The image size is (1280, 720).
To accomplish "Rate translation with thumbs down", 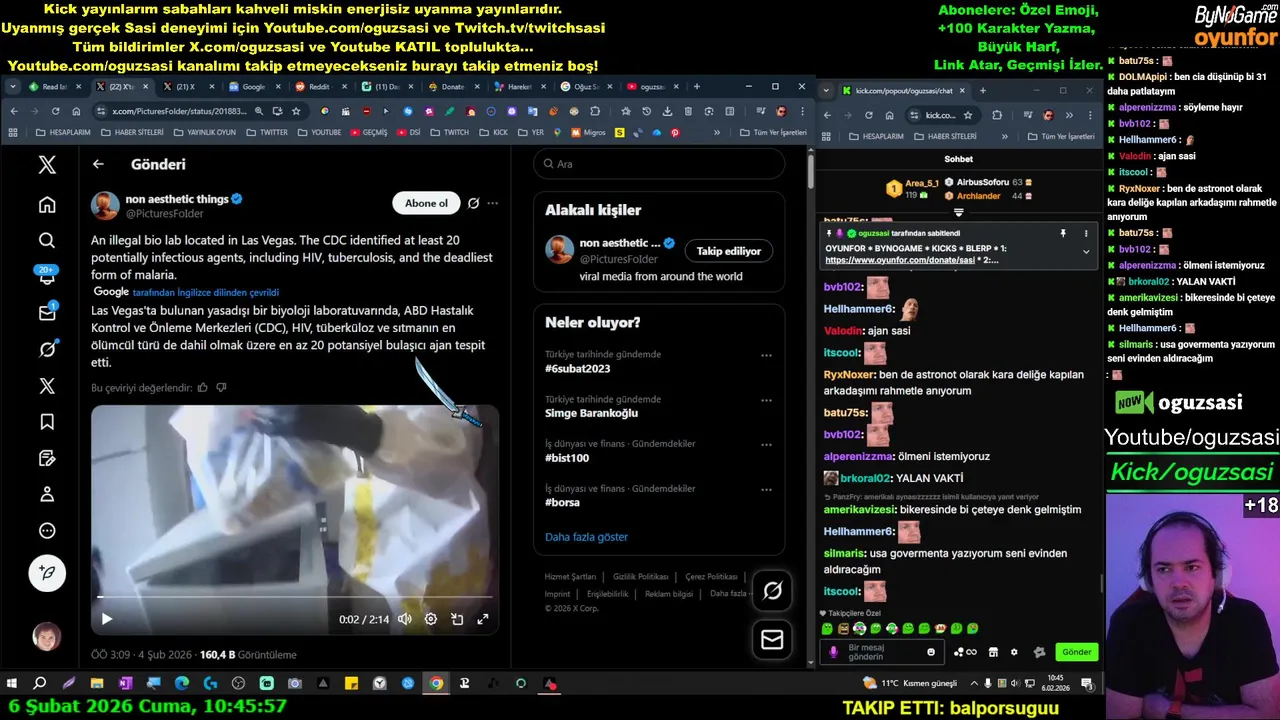I will [222, 387].
